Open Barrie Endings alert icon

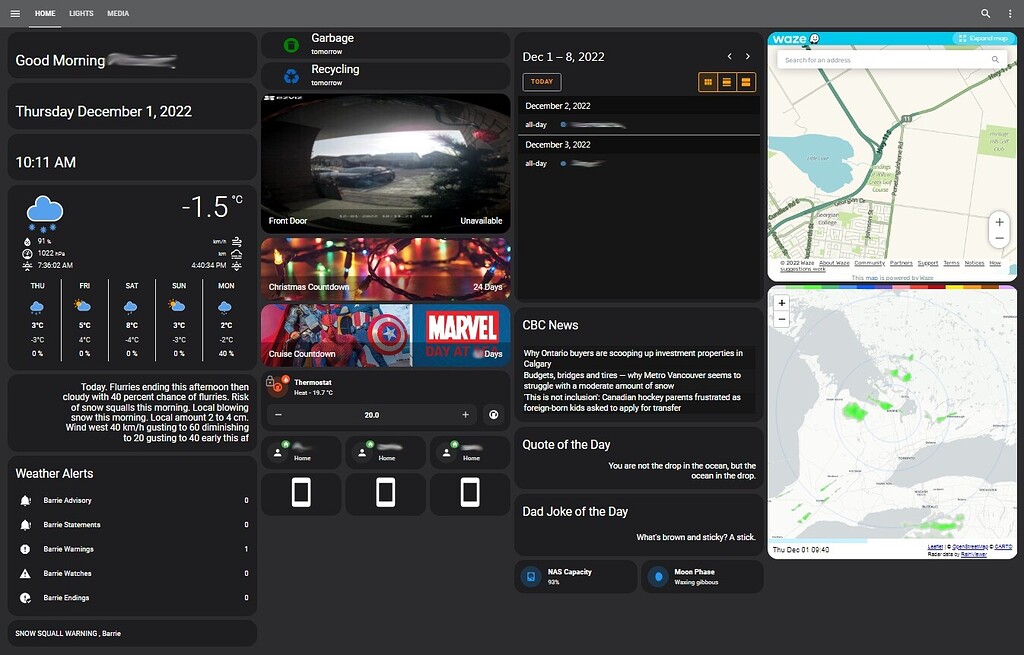coord(25,598)
